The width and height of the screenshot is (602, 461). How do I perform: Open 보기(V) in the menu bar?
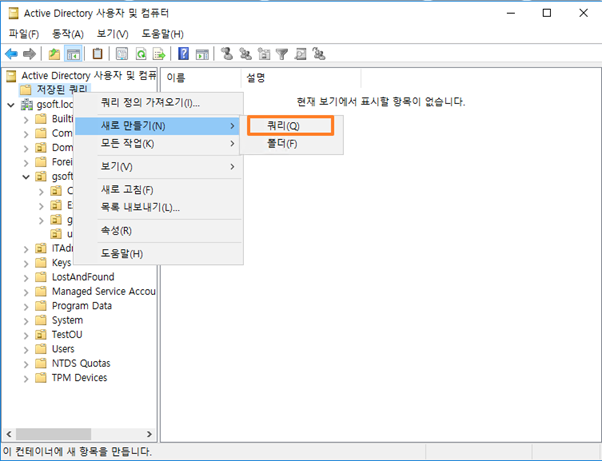tap(112, 34)
